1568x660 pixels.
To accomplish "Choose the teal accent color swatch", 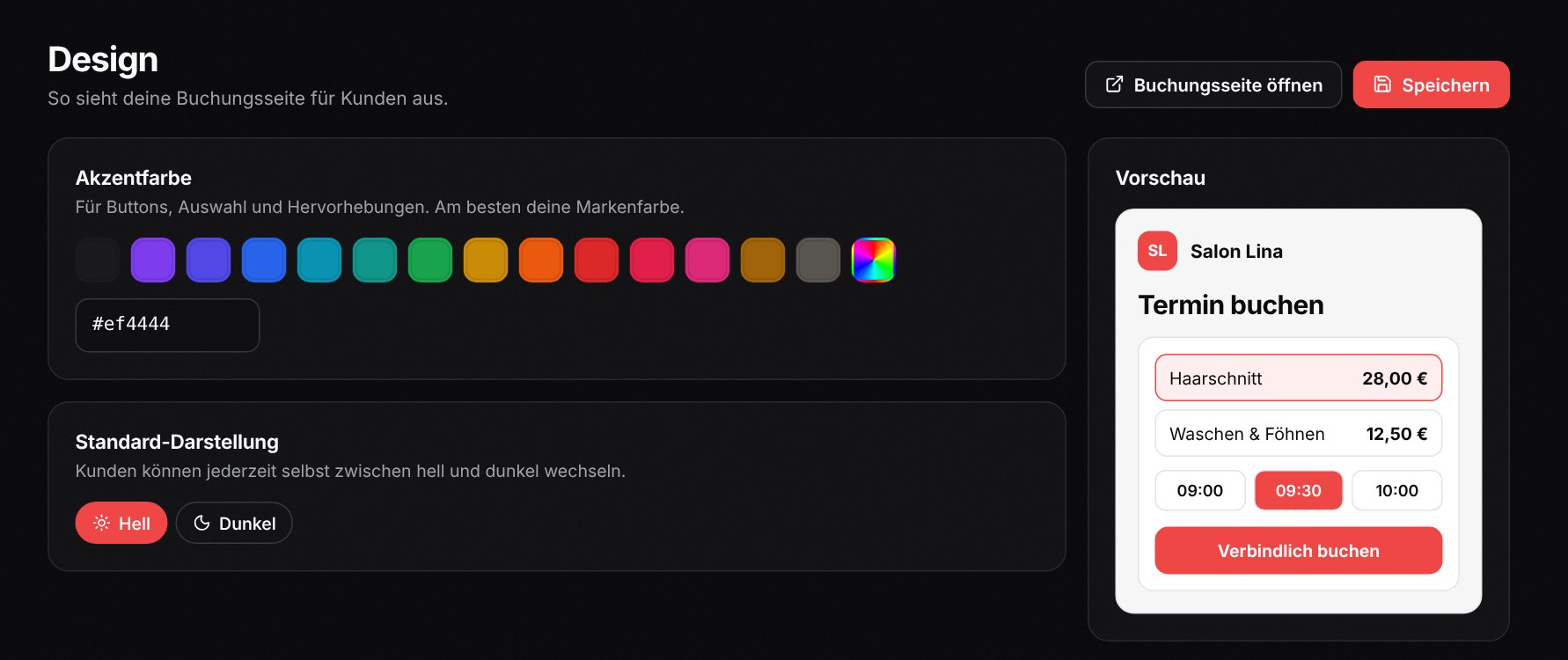I will (375, 260).
